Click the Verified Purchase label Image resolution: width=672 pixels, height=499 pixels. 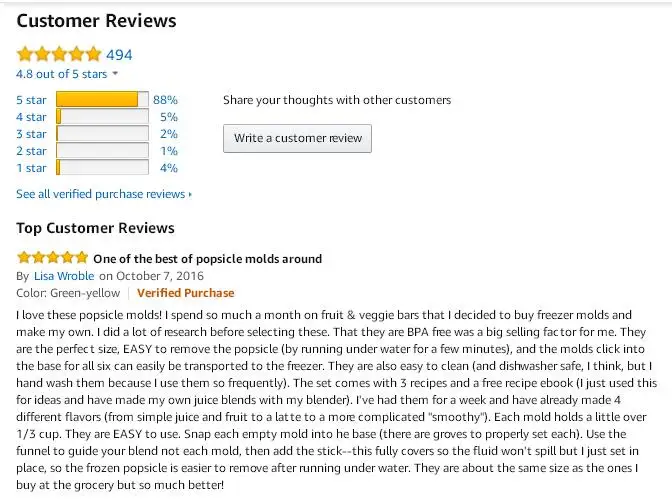[x=185, y=293]
